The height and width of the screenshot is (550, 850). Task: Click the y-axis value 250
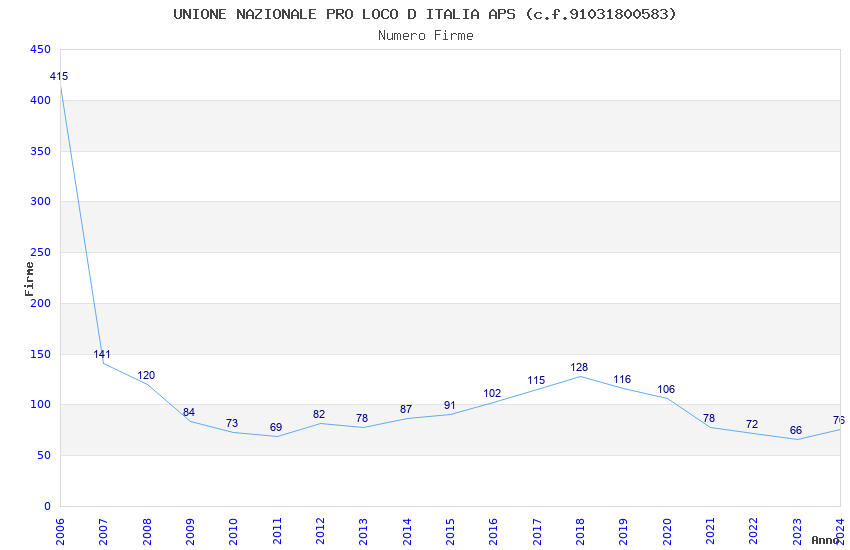41,252
